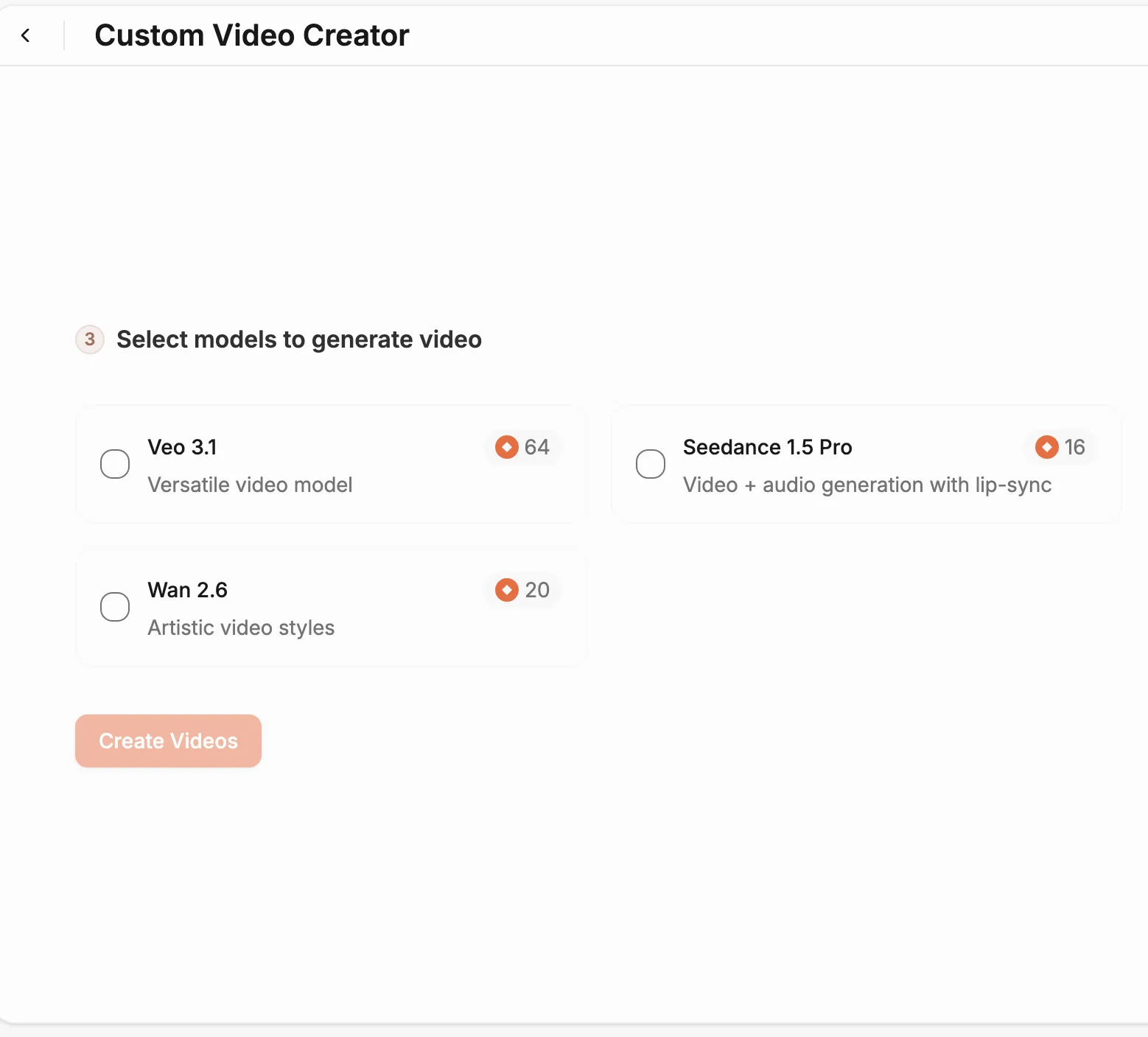This screenshot has height=1037, width=1148.
Task: Click the Create Videos button
Action: point(168,741)
